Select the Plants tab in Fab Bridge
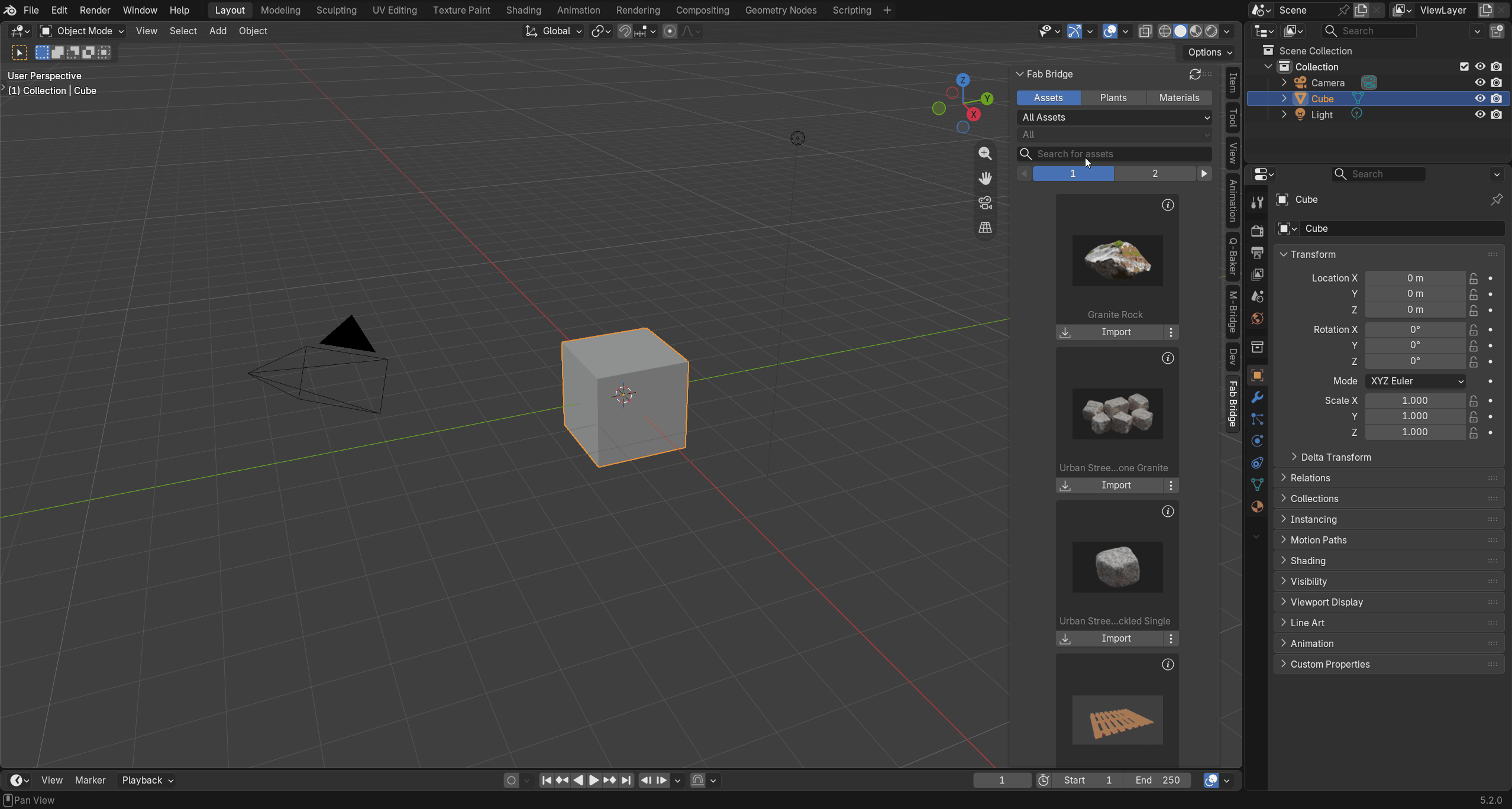 (x=1113, y=98)
